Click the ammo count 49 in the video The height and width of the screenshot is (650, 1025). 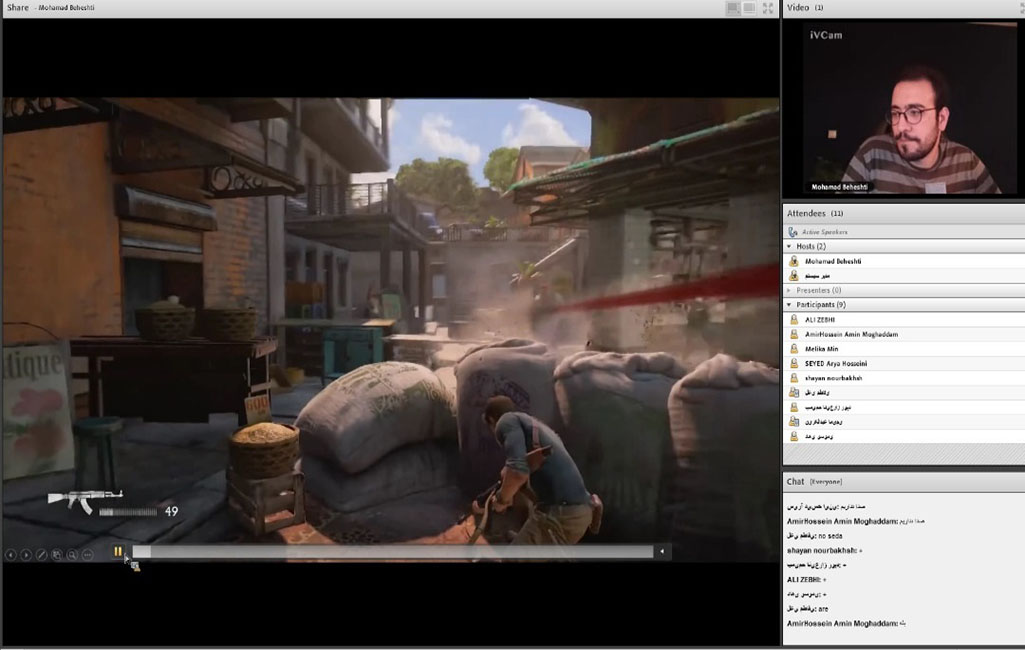(x=171, y=511)
